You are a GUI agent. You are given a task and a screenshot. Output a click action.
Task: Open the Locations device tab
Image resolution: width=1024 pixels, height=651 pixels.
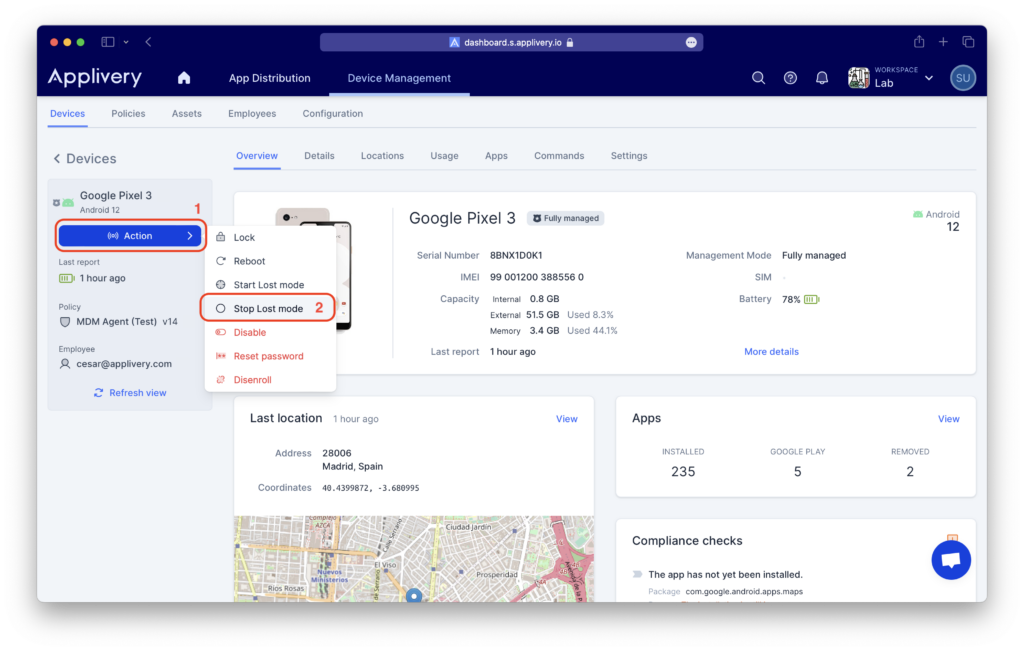pyautogui.click(x=382, y=156)
